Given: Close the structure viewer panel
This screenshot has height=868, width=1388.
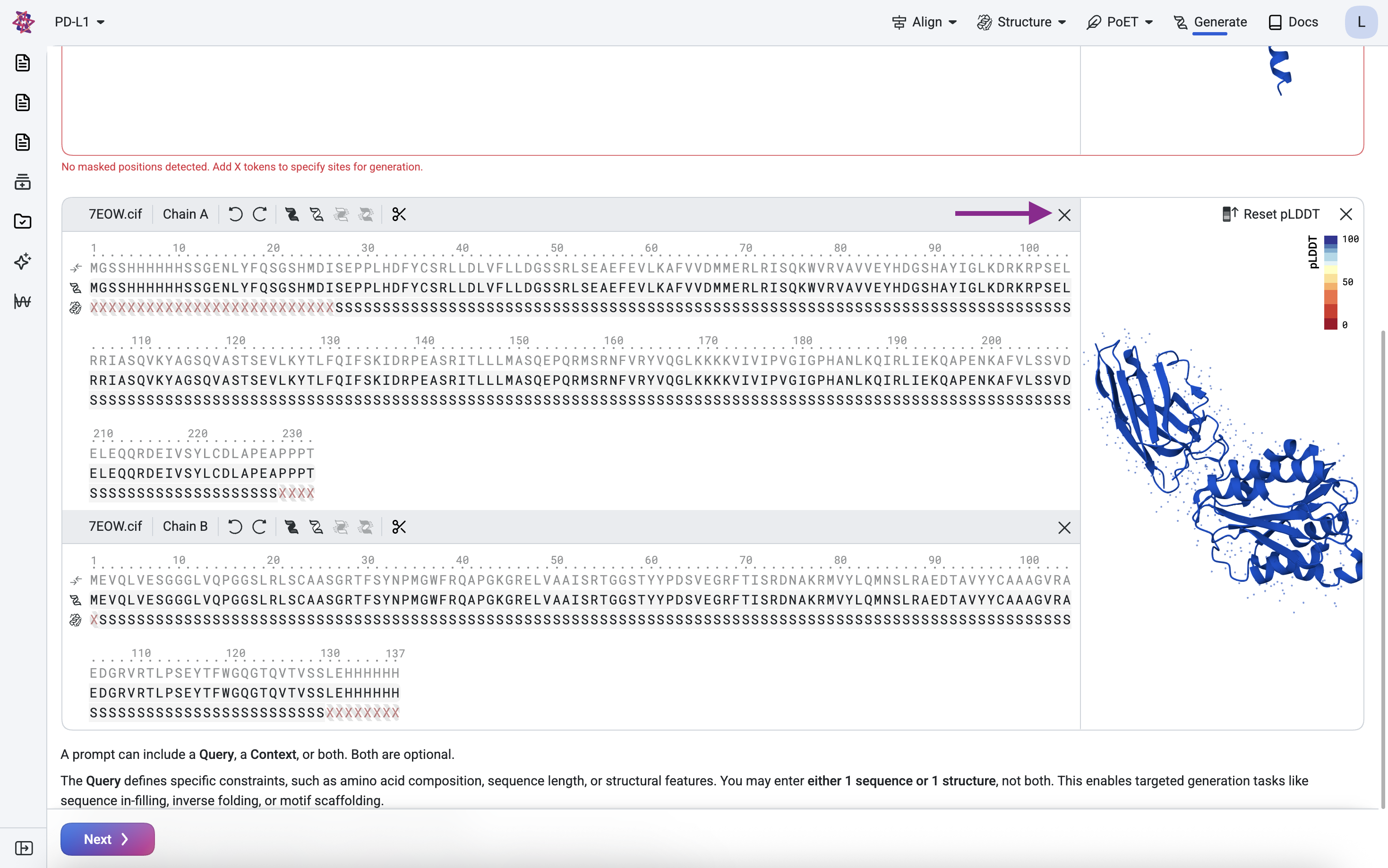Looking at the screenshot, I should click(x=1346, y=214).
